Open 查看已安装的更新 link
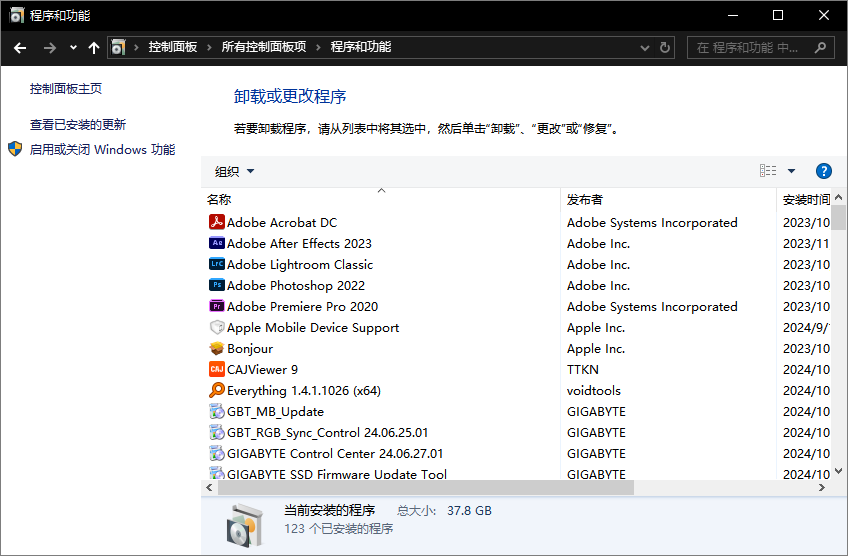848x556 pixels. [78, 124]
